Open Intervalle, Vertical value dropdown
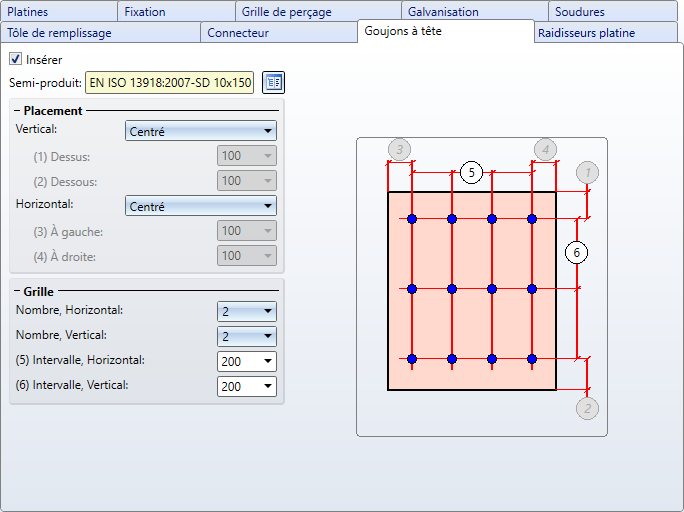This screenshot has width=684, height=512. [x=246, y=386]
